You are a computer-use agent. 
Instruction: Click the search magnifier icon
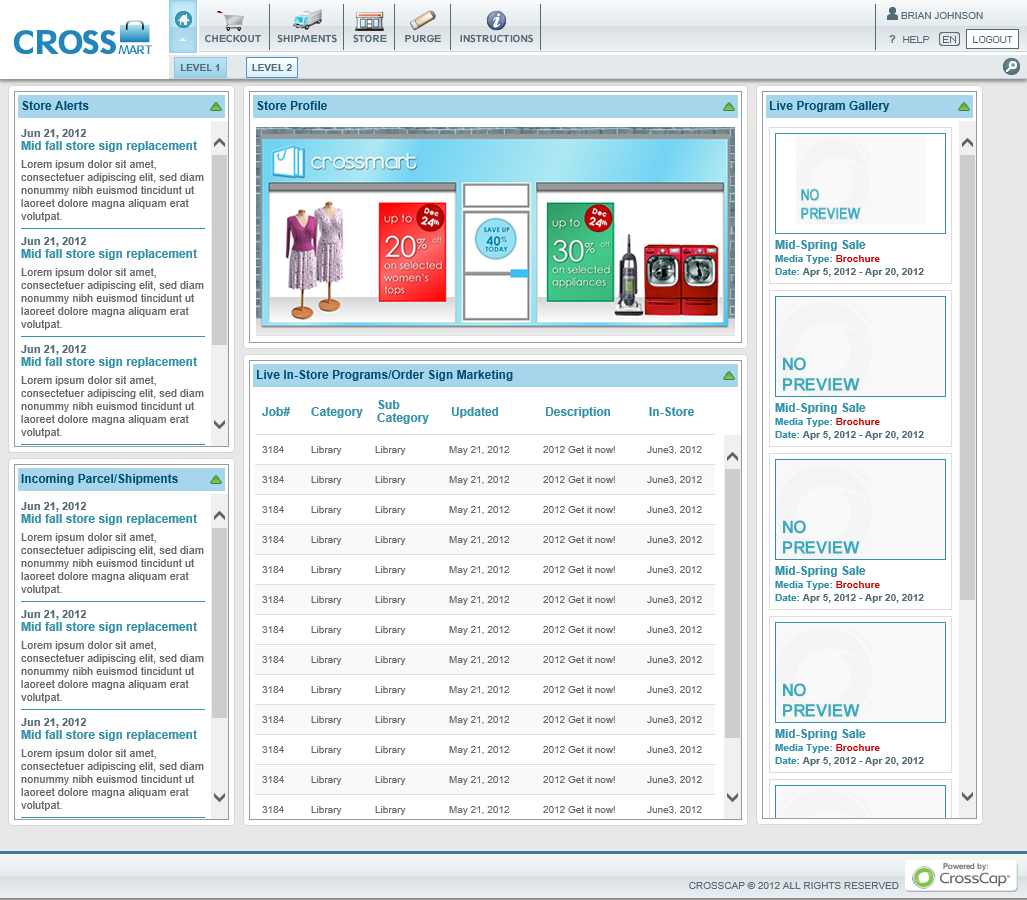1011,67
